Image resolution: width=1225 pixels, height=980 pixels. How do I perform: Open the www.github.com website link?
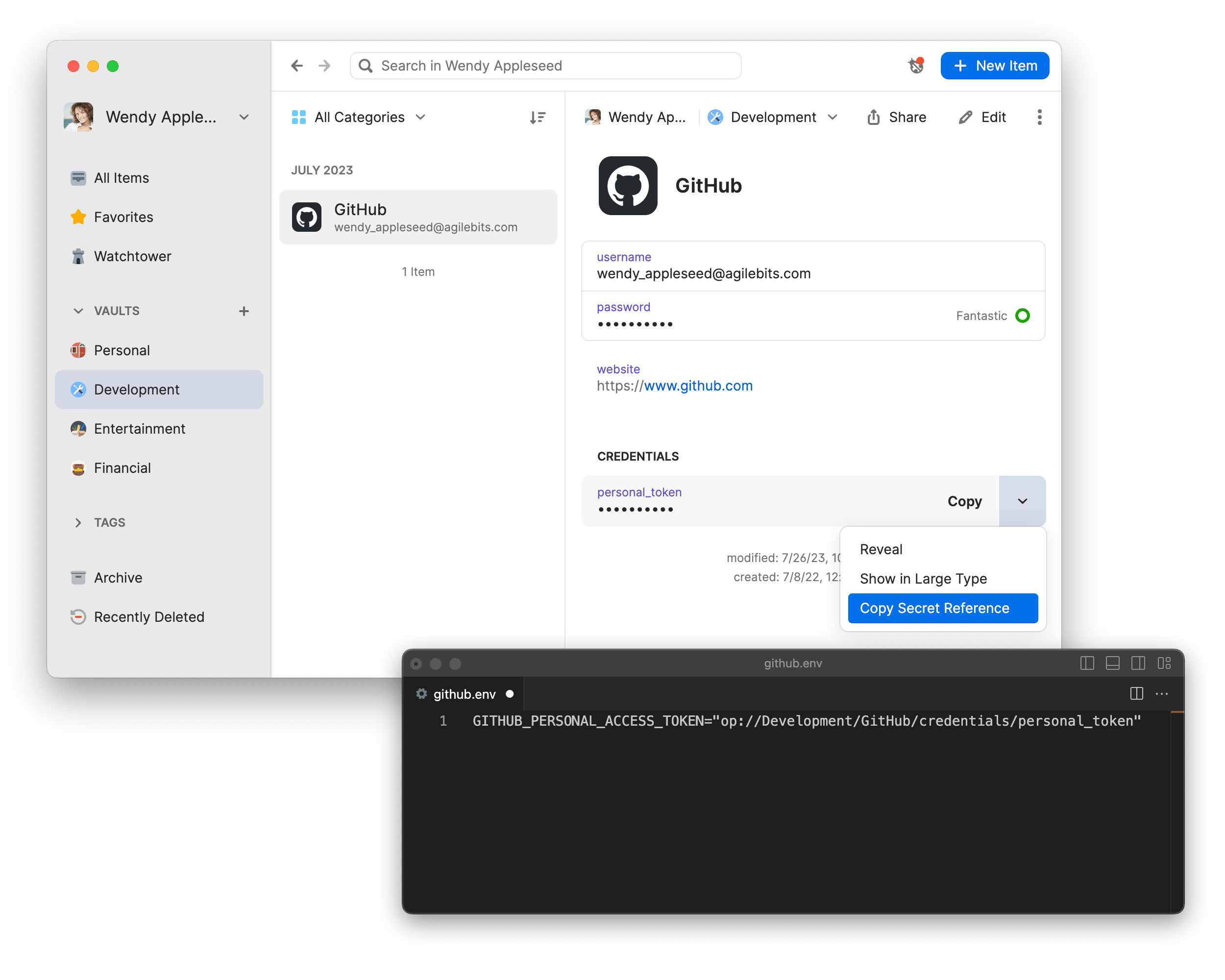698,386
